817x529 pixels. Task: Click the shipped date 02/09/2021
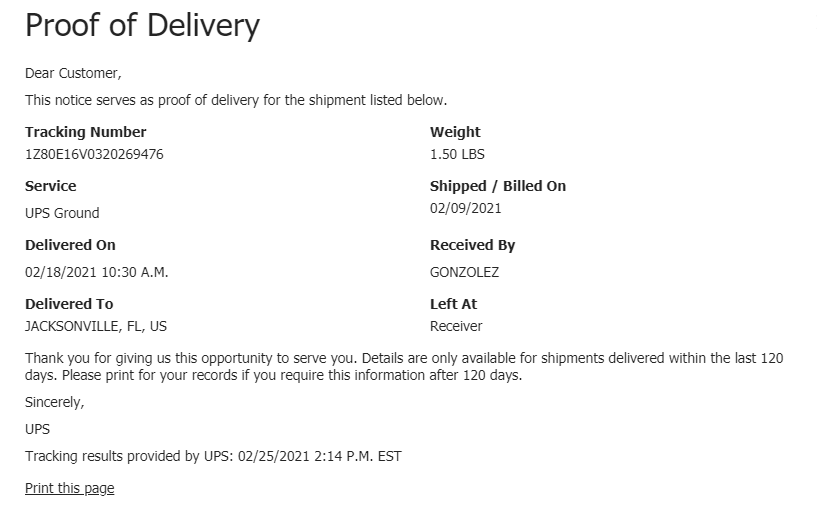[465, 208]
